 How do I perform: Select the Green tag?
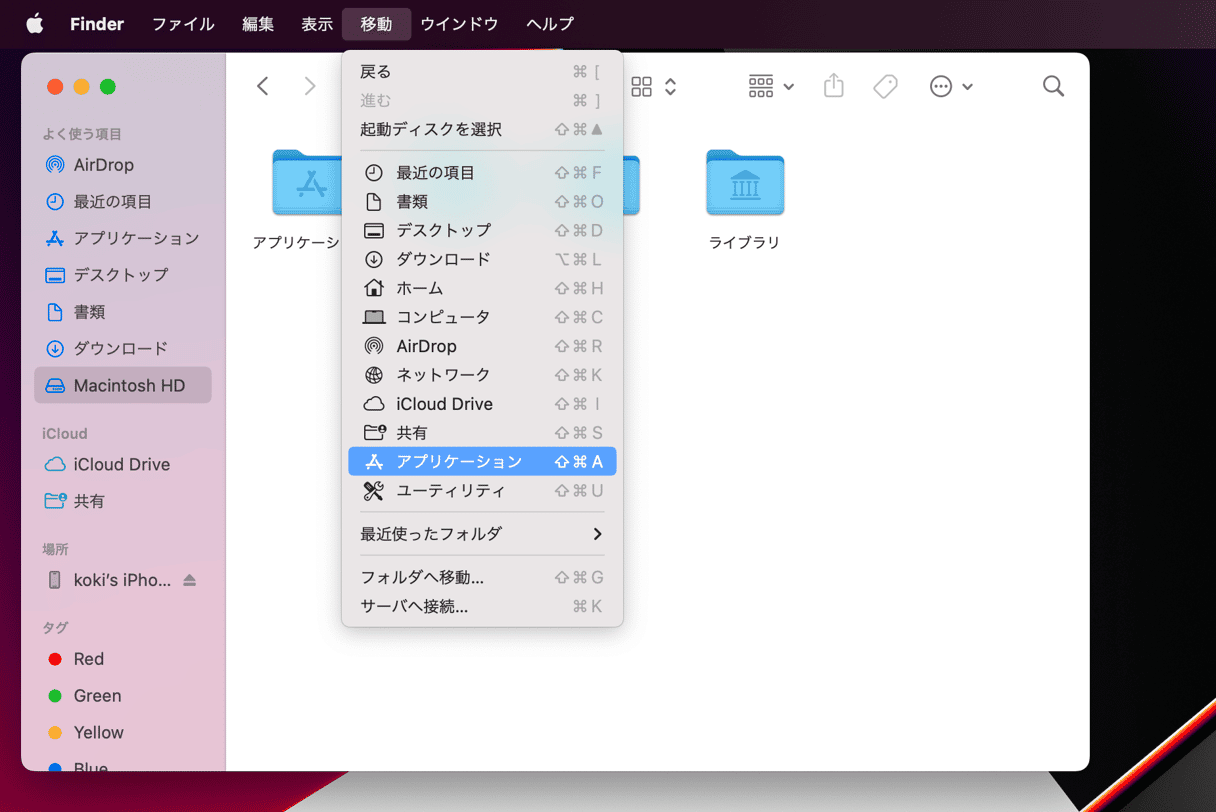(123, 696)
